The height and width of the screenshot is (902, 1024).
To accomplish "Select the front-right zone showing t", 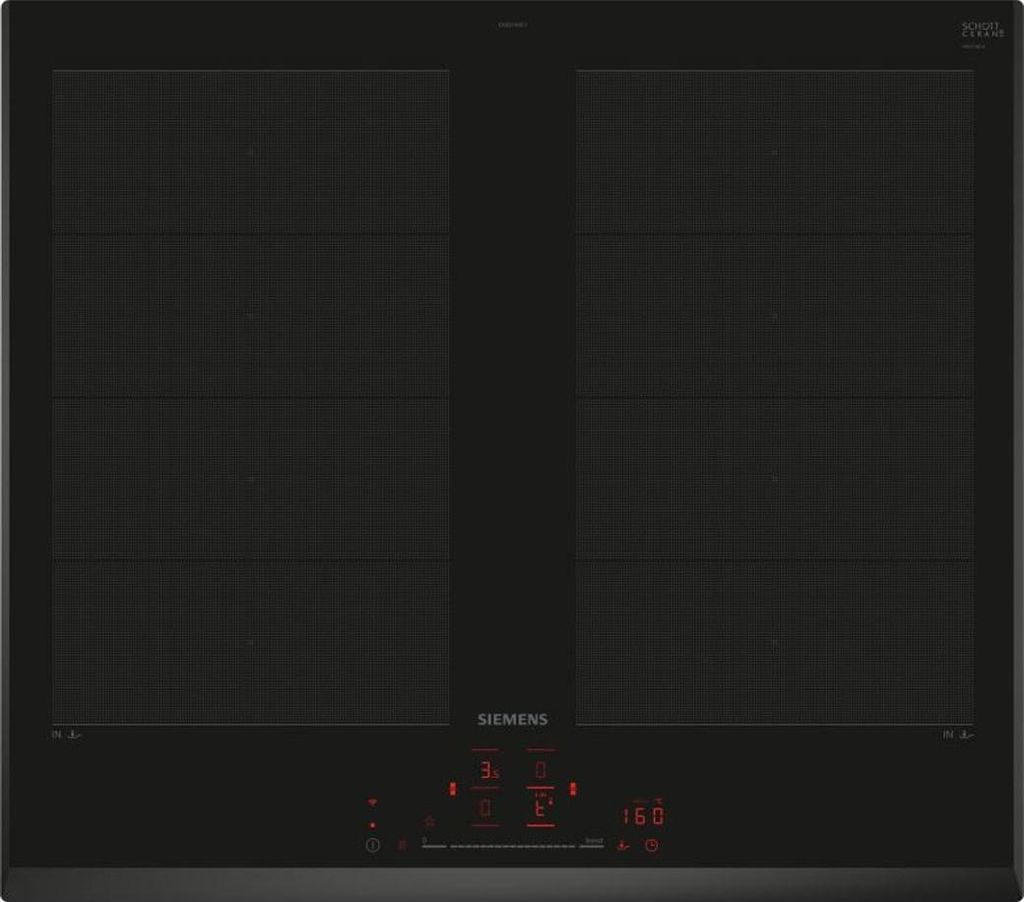I will 540,808.
